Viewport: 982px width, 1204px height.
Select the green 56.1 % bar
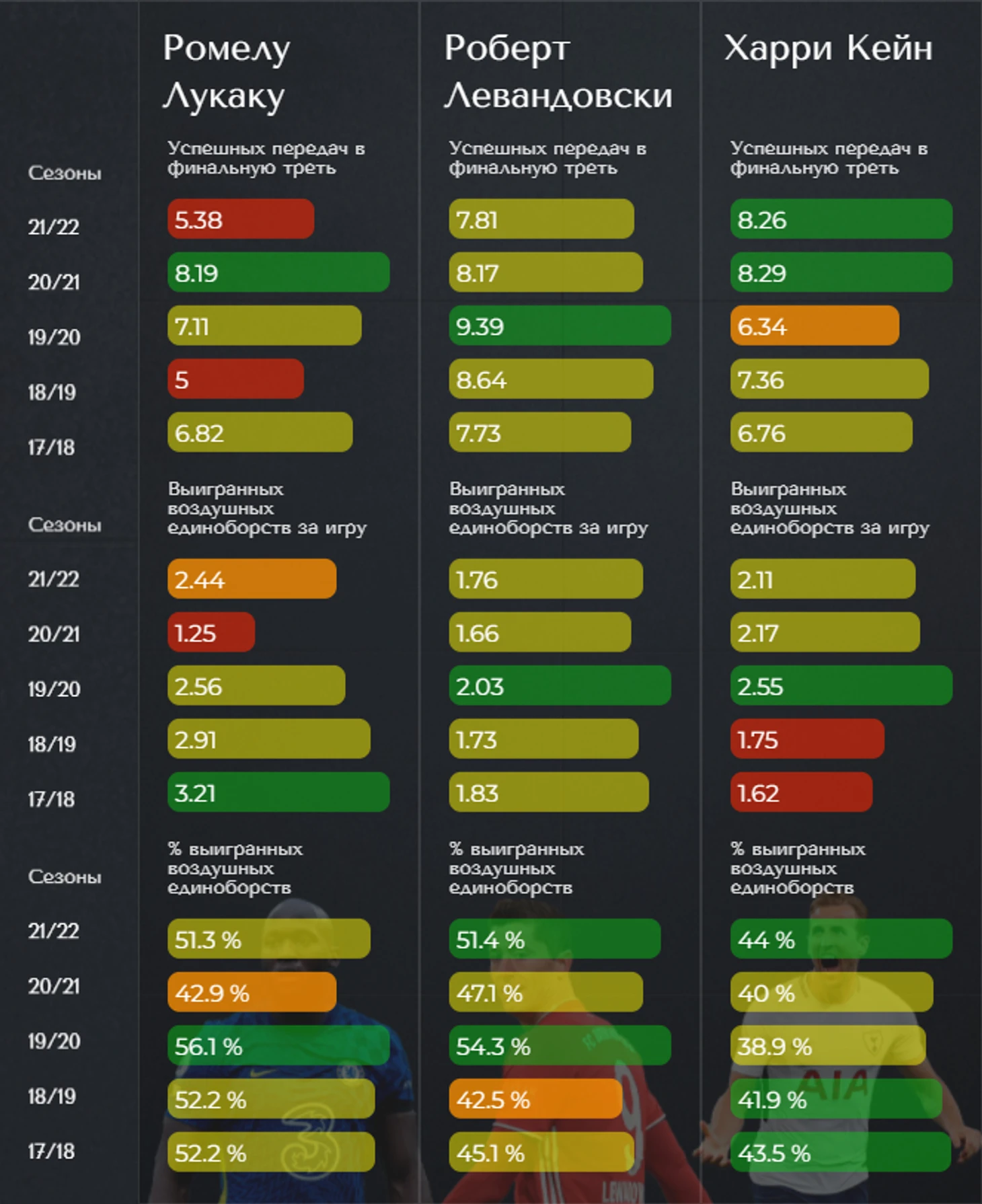(x=278, y=1045)
